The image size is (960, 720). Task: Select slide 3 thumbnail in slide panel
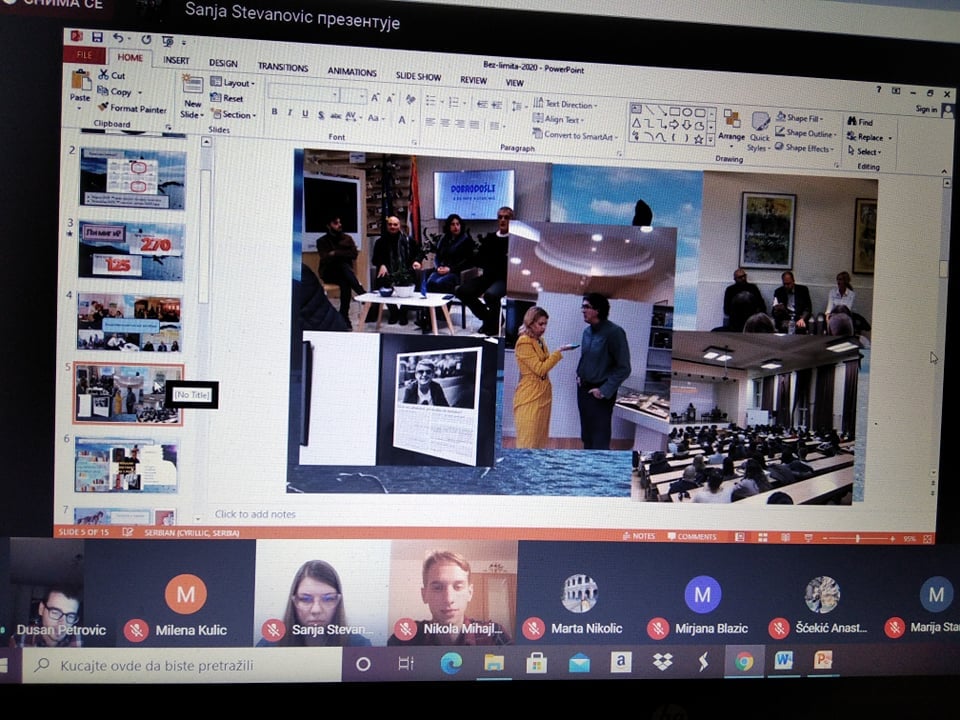pyautogui.click(x=131, y=250)
